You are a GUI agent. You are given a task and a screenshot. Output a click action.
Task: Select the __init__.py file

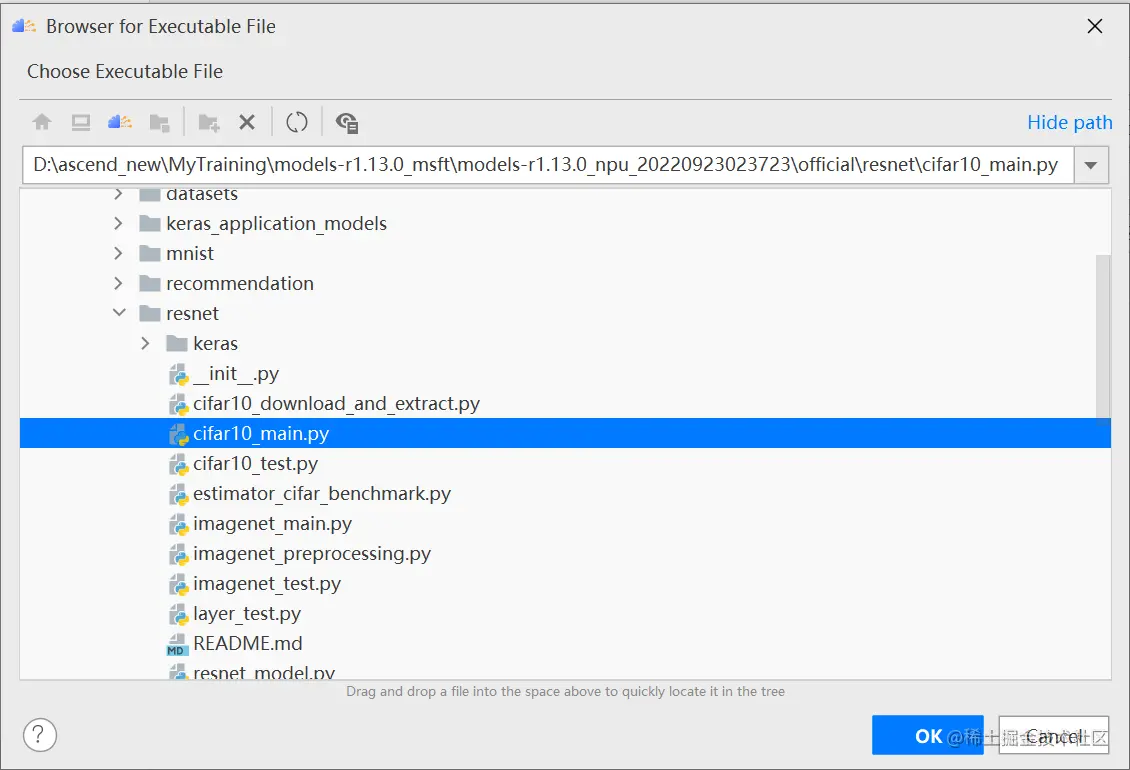click(236, 373)
